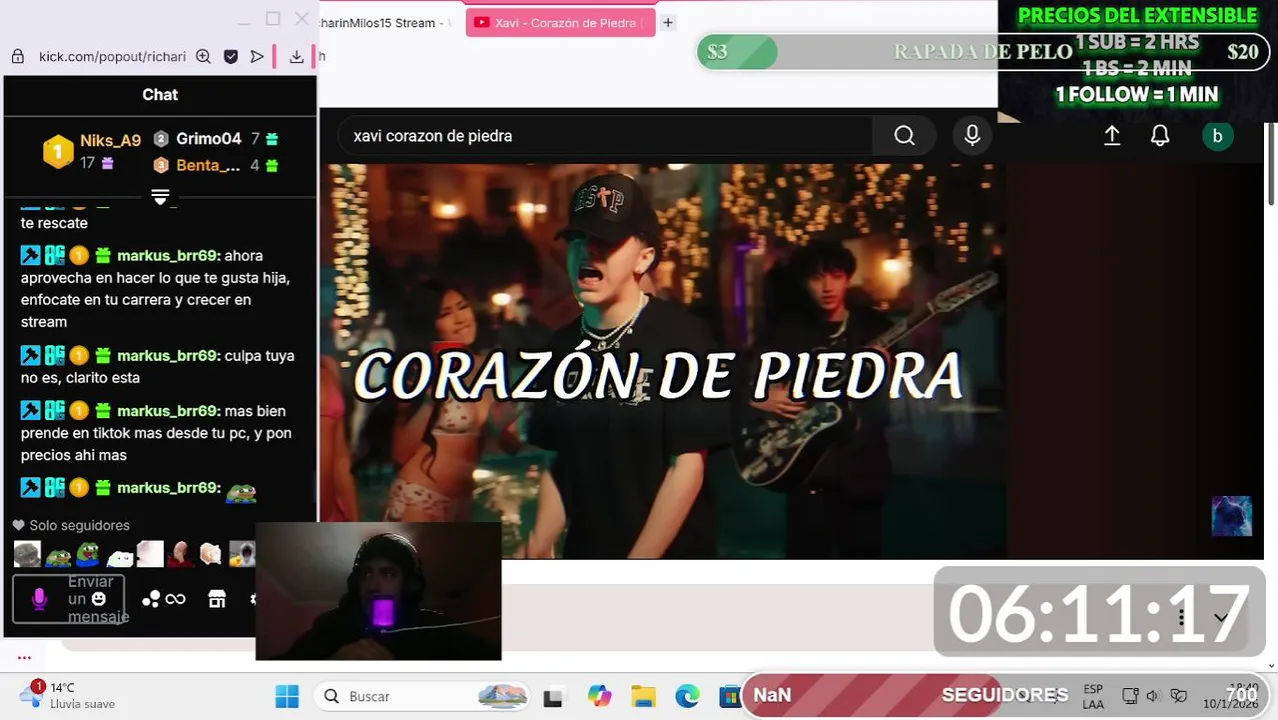
Task: Open File Explorer from the taskbar
Action: tap(643, 696)
